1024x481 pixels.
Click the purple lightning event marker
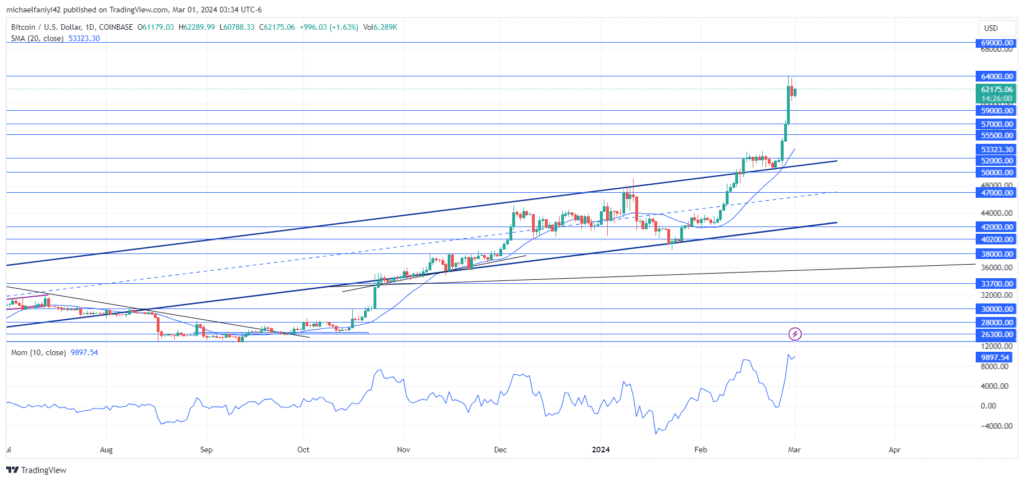coord(795,334)
